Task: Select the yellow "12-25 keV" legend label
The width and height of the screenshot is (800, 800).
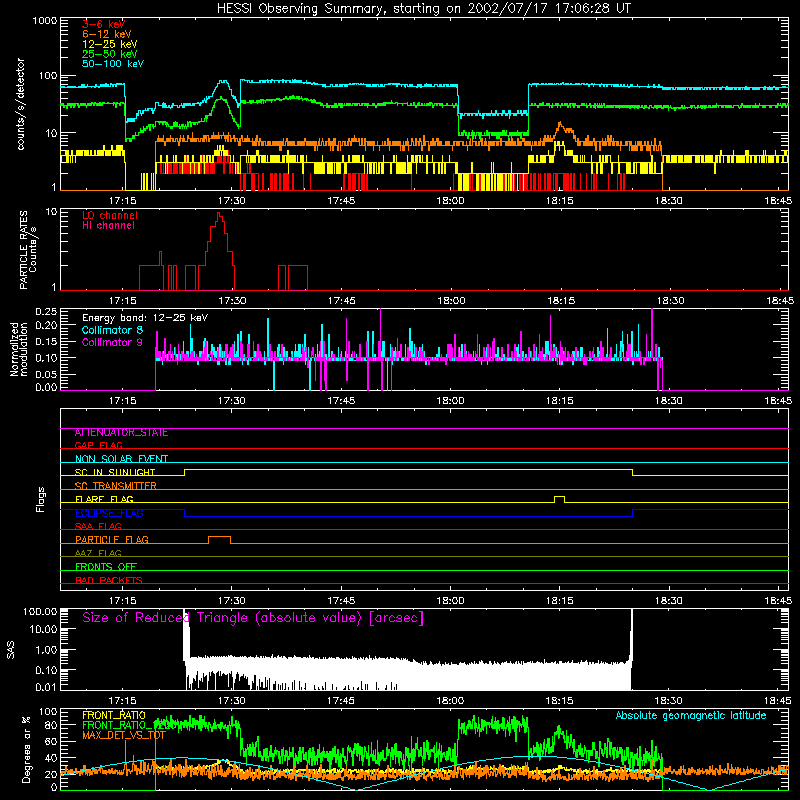Action: click(x=110, y=44)
